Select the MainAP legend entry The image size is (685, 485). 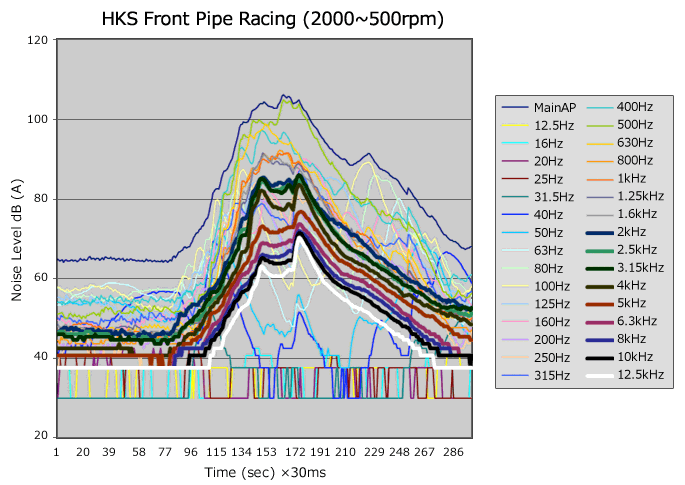click(x=539, y=107)
